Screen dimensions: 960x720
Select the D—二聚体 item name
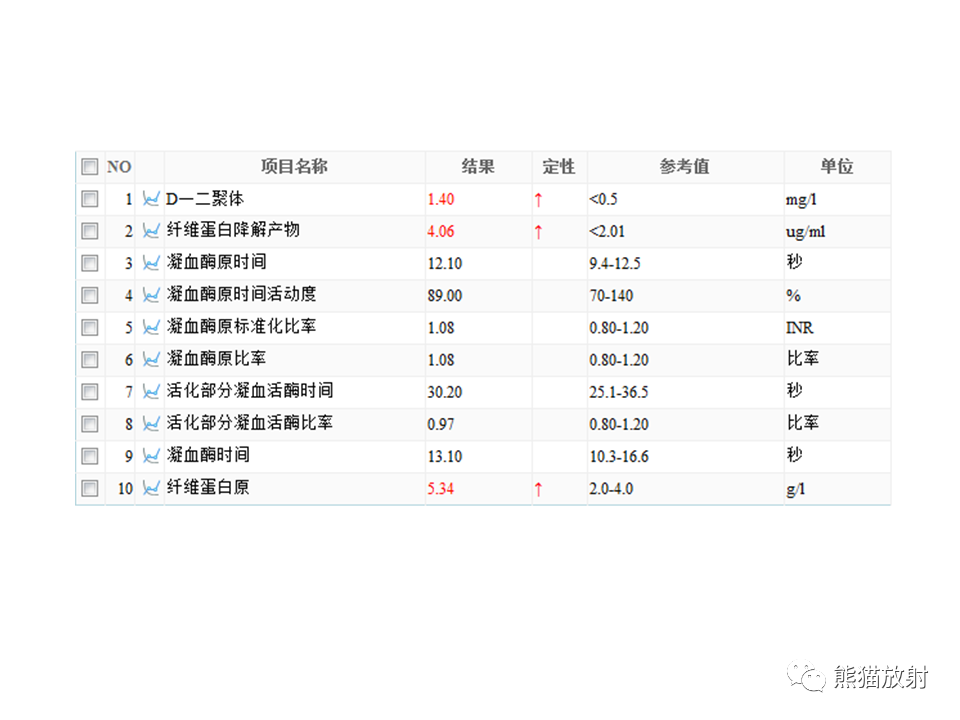(205, 198)
